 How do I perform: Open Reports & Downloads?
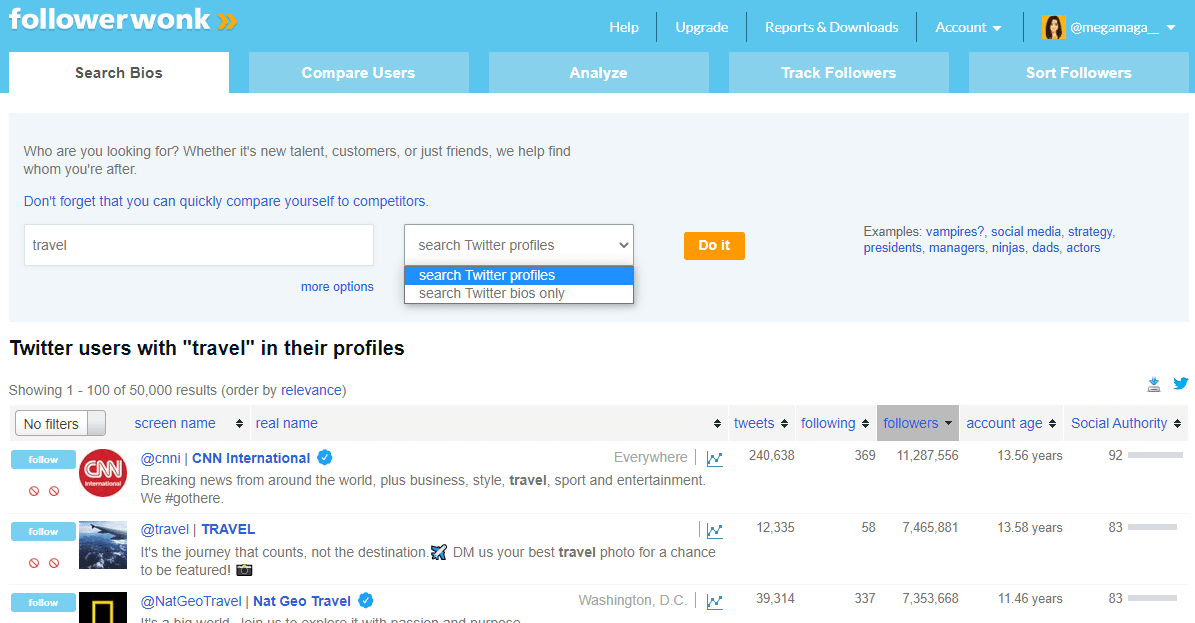pos(831,27)
